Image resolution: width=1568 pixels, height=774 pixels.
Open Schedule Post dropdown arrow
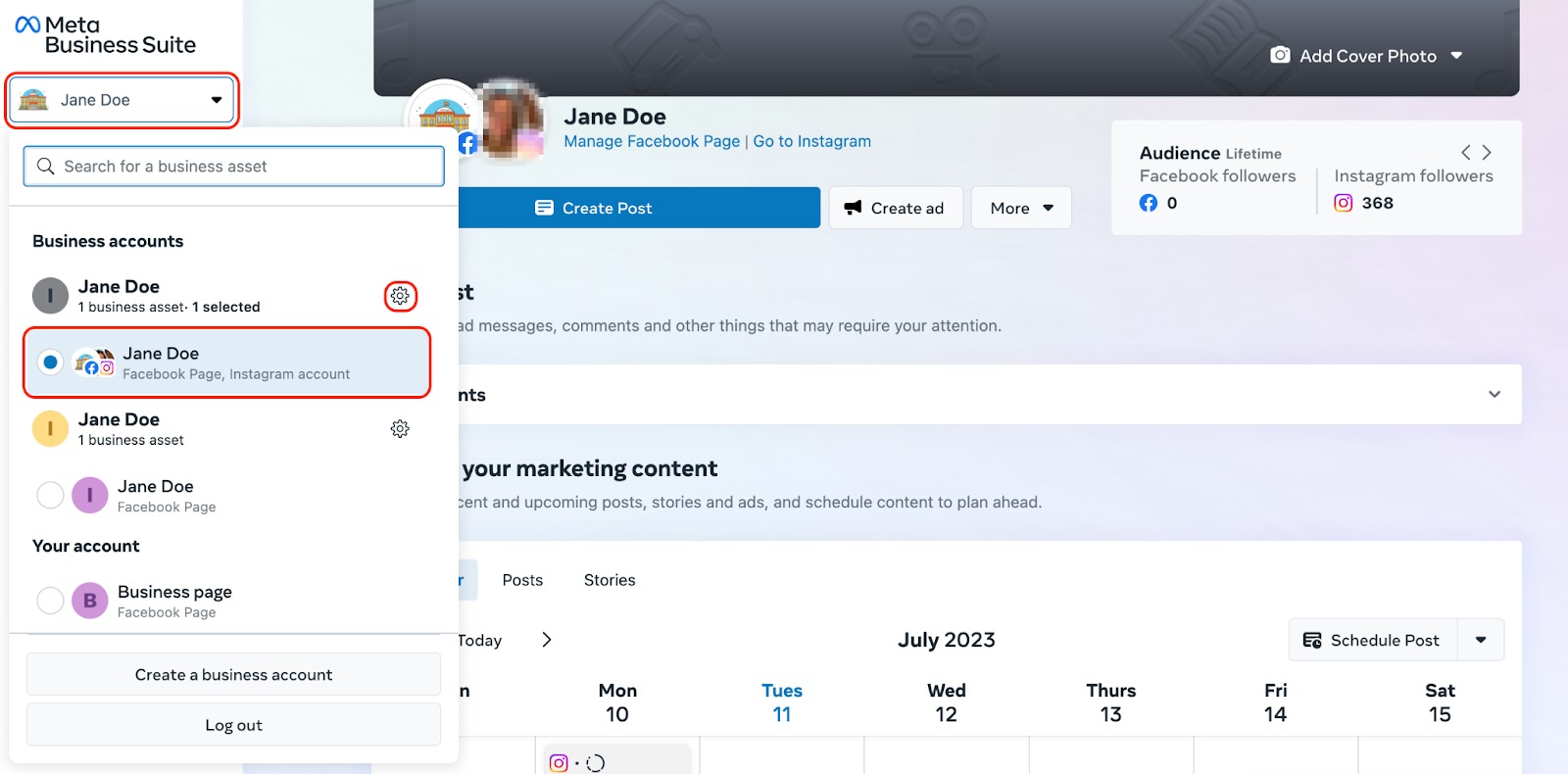click(1481, 640)
